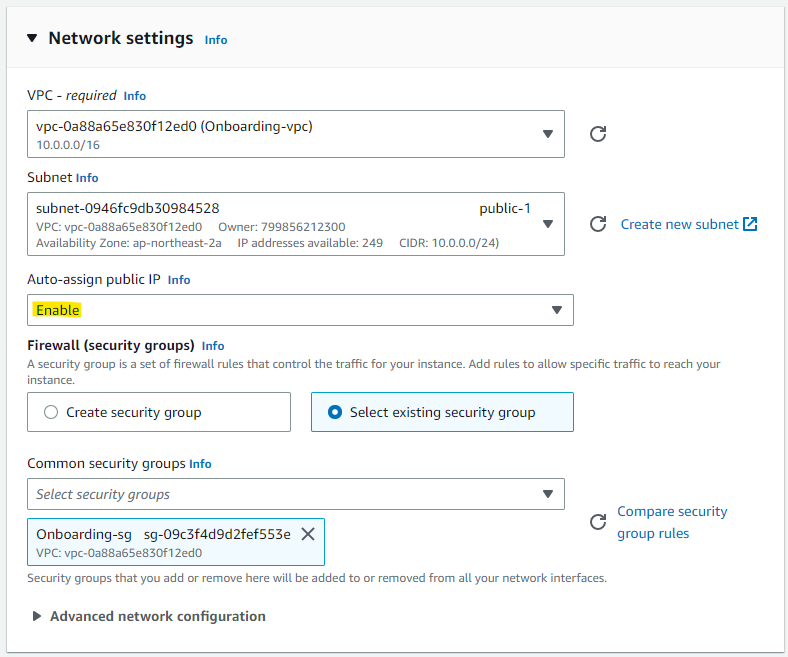Open the VPC dropdown
Screen dimensions: 788x657
tap(296, 134)
